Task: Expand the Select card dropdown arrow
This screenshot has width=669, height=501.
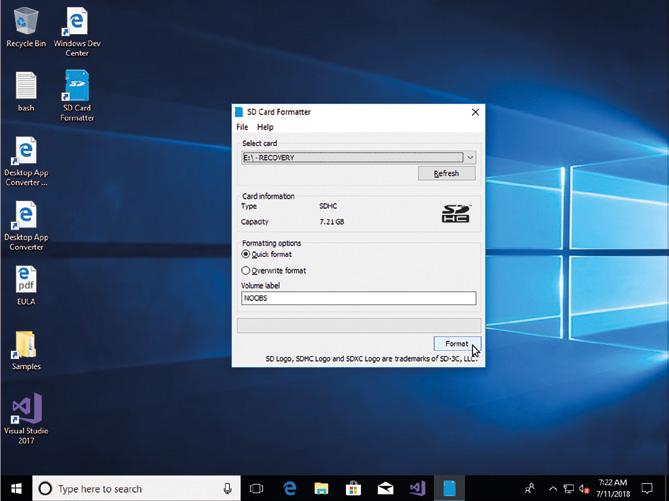Action: point(470,157)
